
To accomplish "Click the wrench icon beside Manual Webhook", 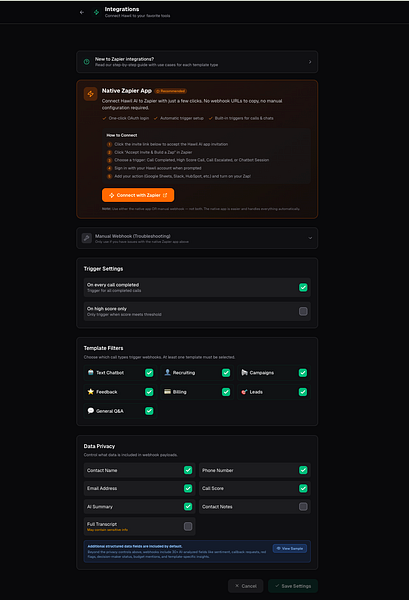I will click(87, 238).
